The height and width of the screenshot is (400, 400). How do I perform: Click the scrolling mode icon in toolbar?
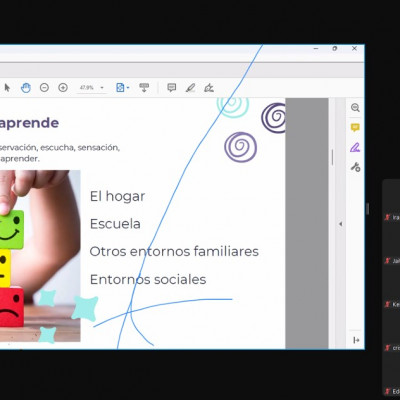point(144,88)
